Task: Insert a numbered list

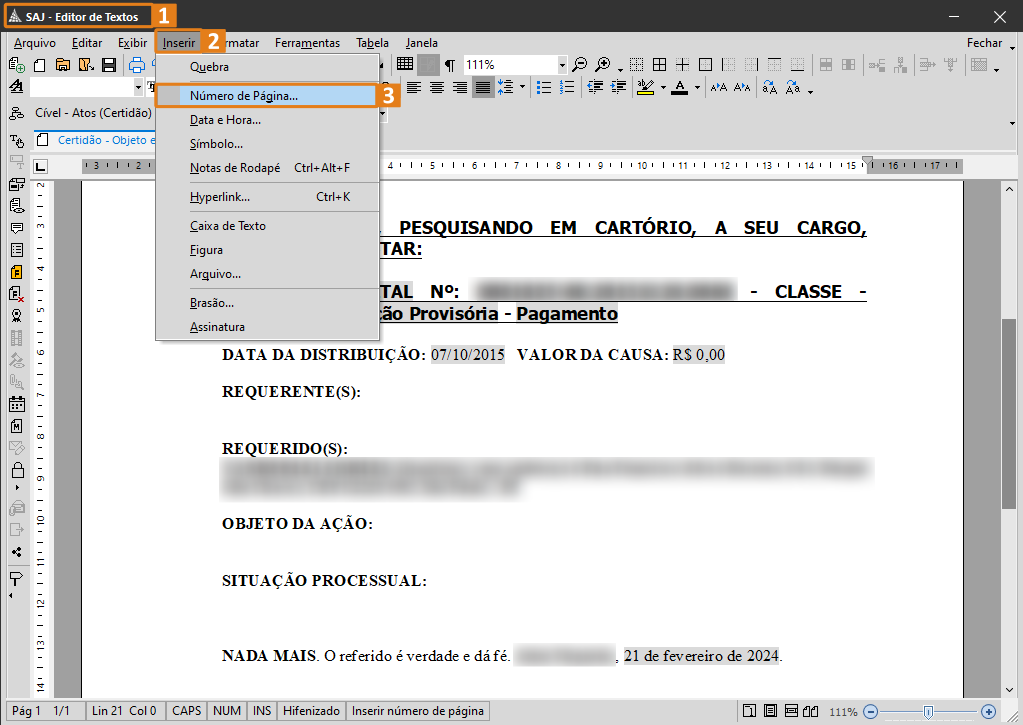Action: (567, 87)
